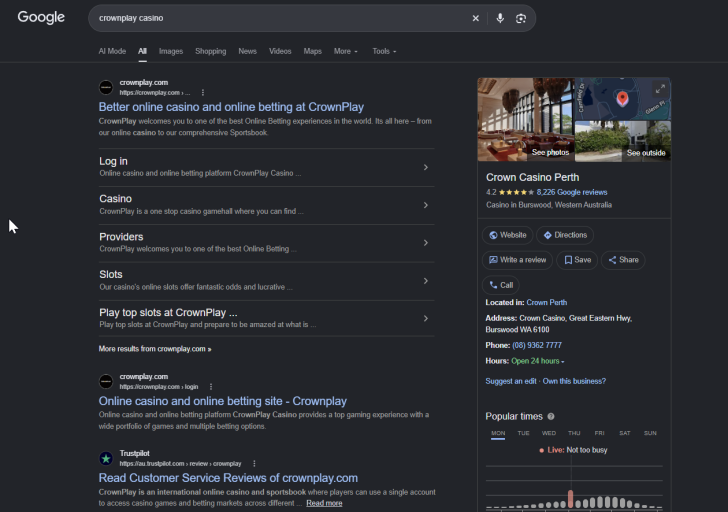Click the Directions button
Screen dimensions: 728x512
565,235
